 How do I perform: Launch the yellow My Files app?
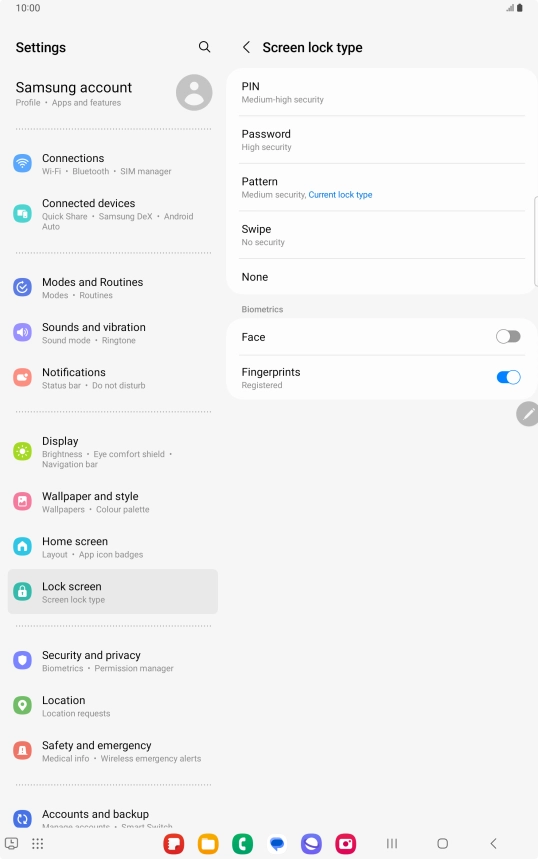(208, 844)
